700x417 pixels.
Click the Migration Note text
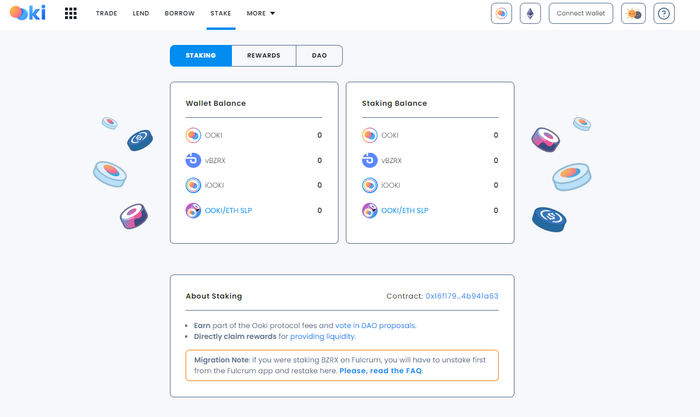(340, 365)
